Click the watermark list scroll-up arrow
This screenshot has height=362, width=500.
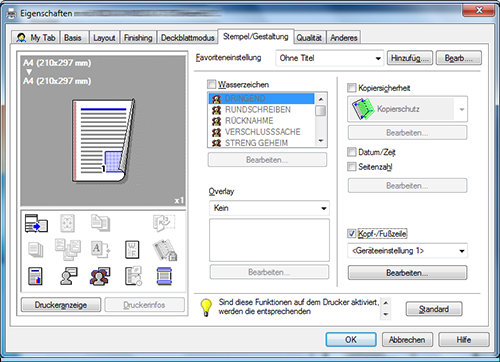point(321,99)
